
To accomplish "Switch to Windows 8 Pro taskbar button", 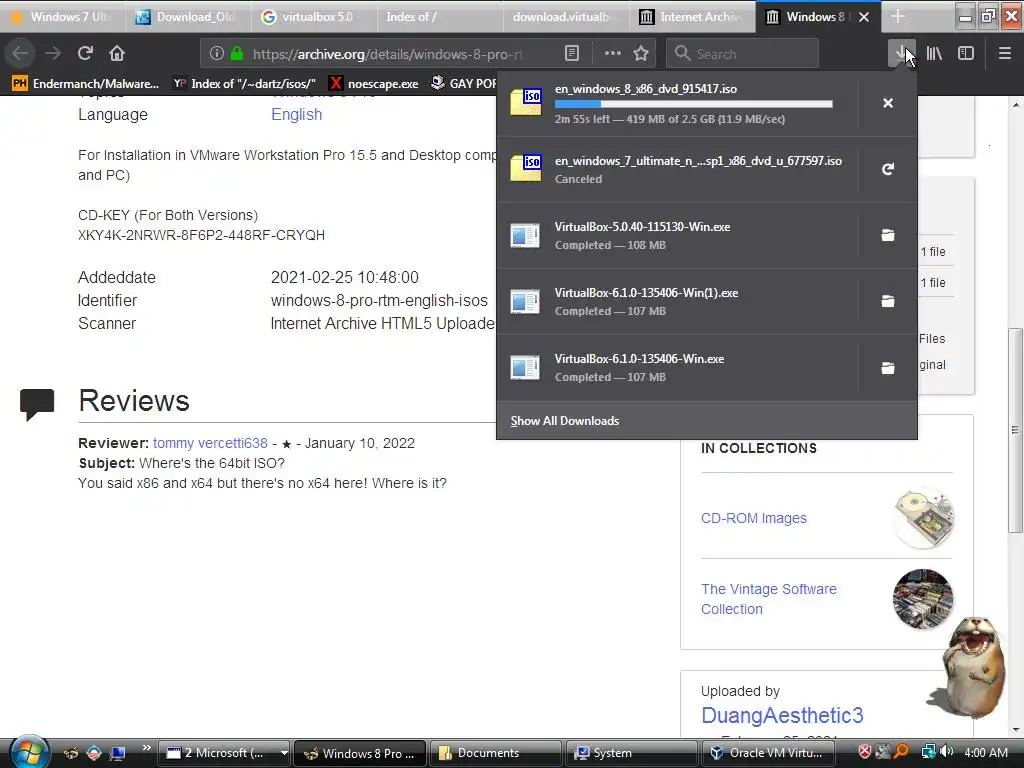I will [x=360, y=753].
